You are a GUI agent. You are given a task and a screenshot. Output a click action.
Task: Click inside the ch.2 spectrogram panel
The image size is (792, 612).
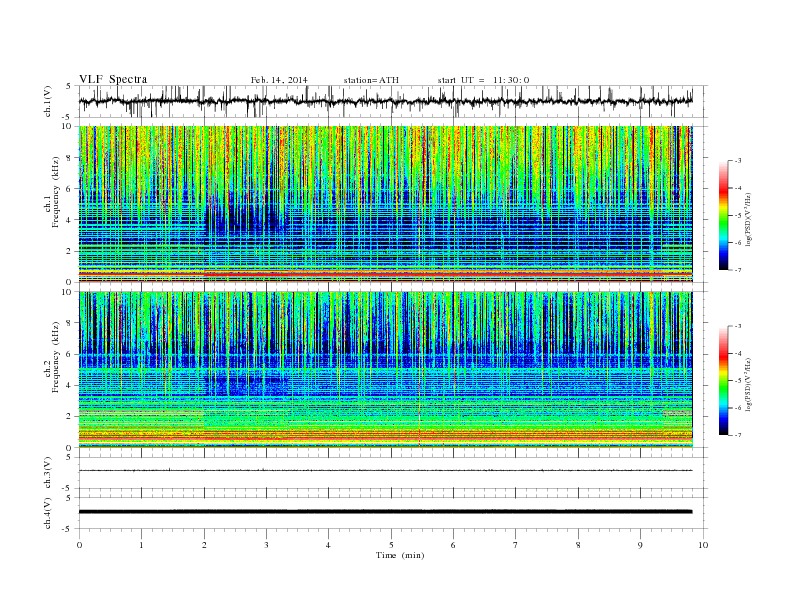pos(385,370)
